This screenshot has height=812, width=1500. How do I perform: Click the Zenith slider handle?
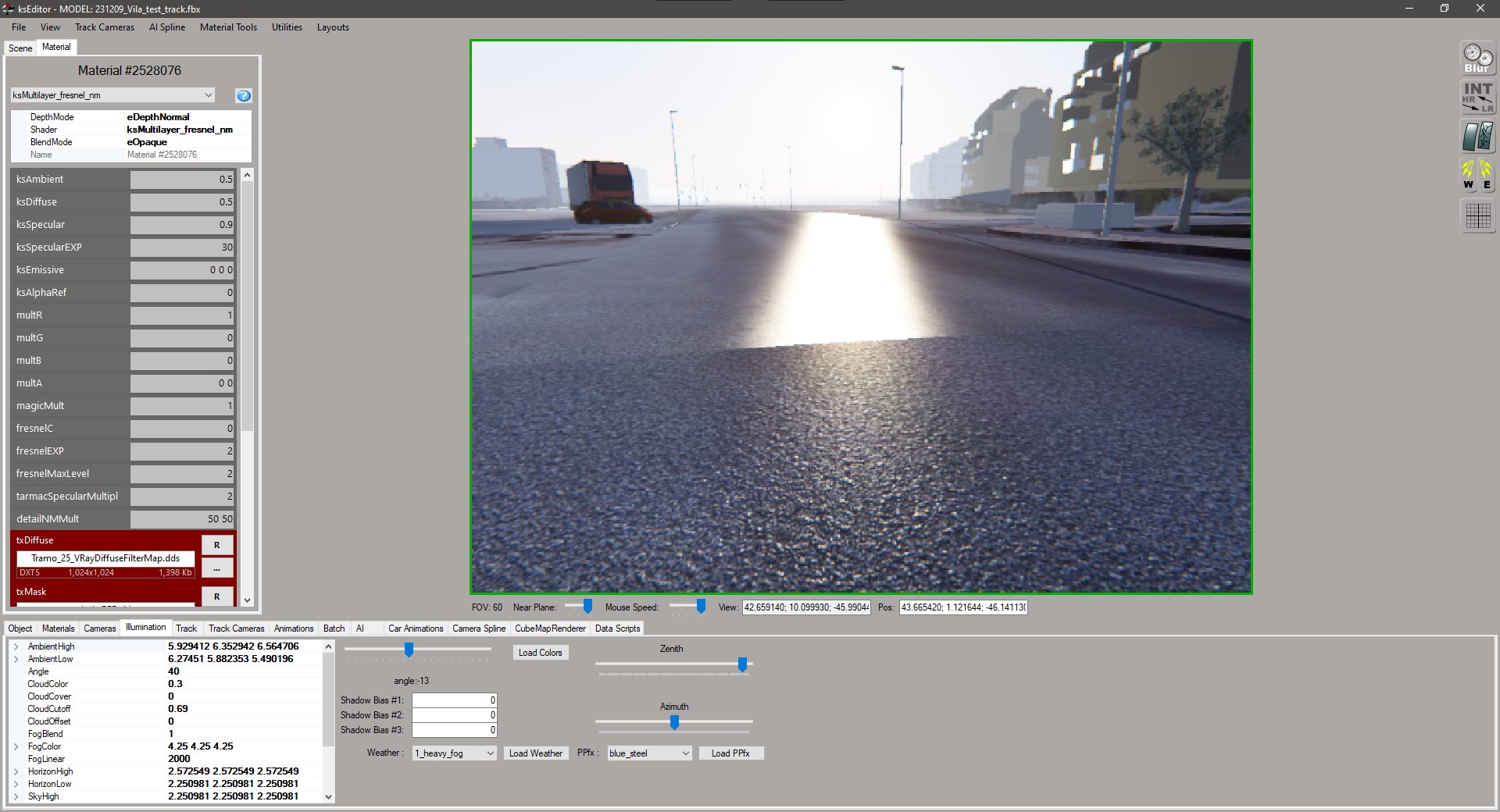click(743, 664)
